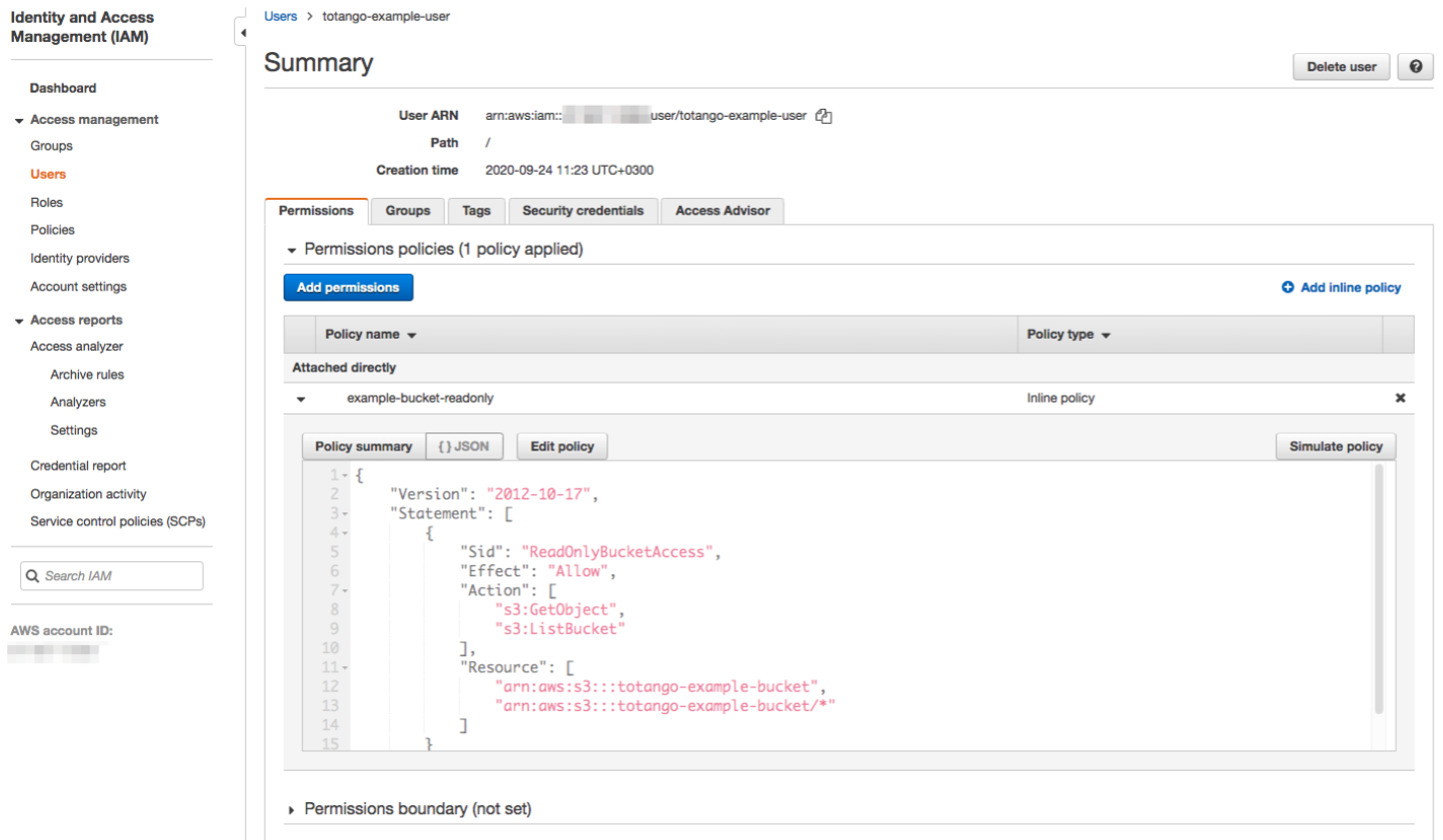
Task: Switch to the Security credentials tab
Action: pyautogui.click(x=583, y=211)
